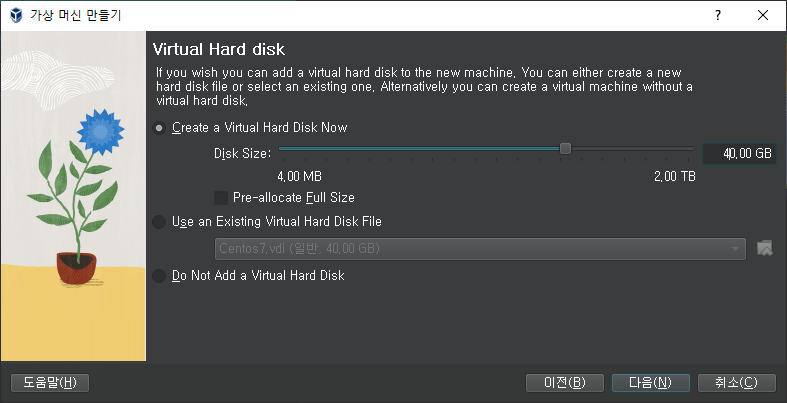Focus the 40.00 GB disk size field
The image size is (787, 403).
point(739,154)
